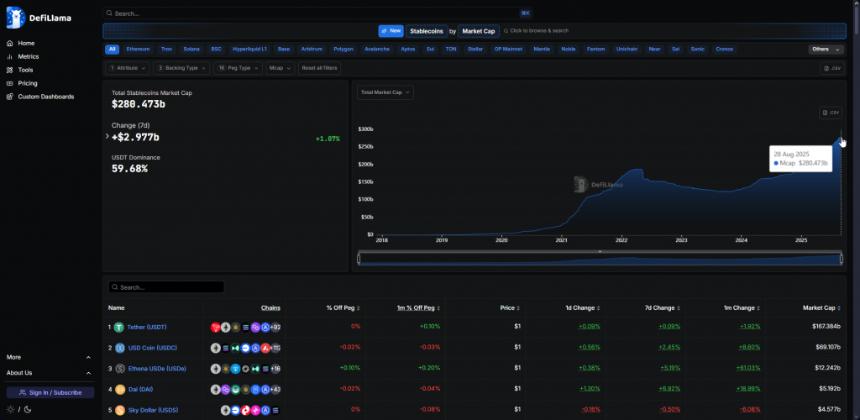
Task: Open Home via its house icon
Action: pyautogui.click(x=10, y=43)
